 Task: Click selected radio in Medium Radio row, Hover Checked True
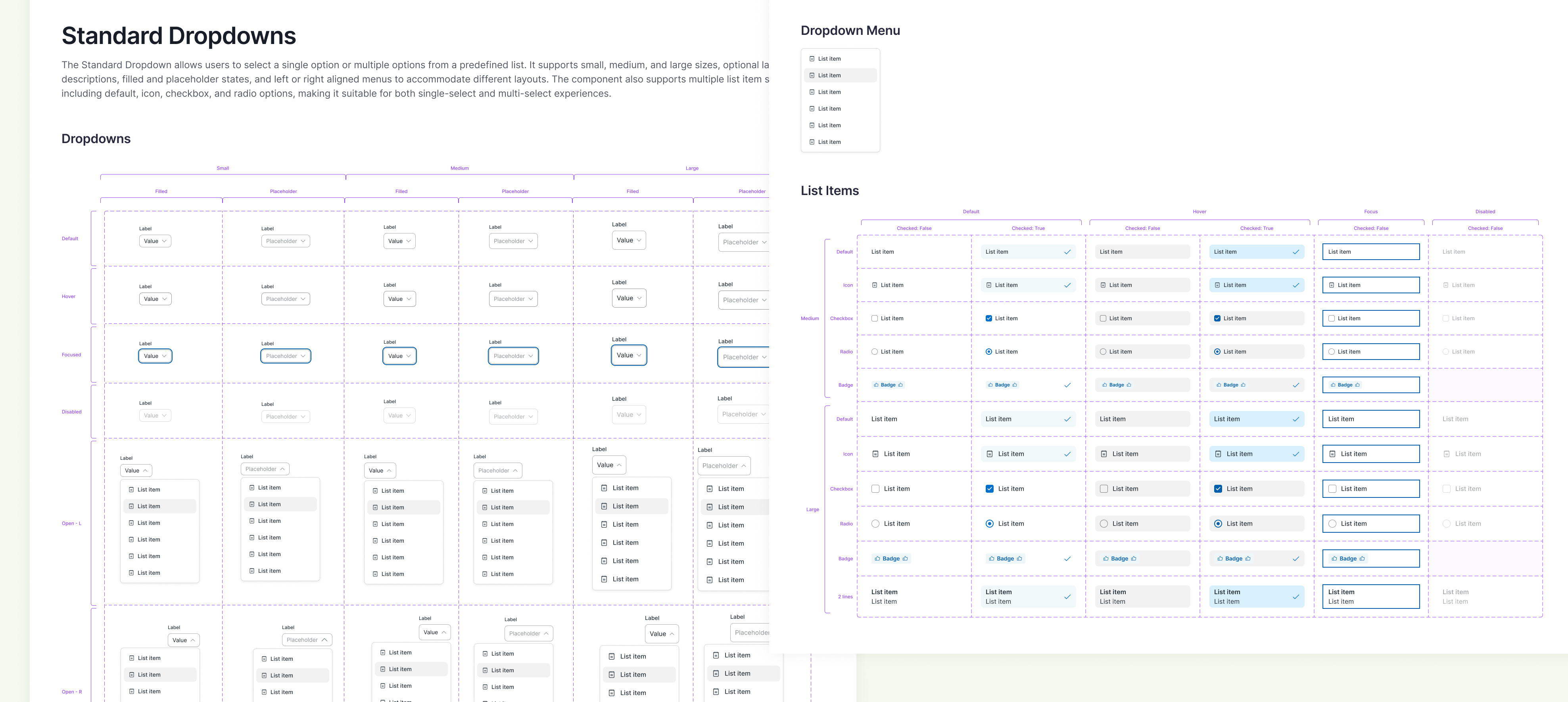1217,352
